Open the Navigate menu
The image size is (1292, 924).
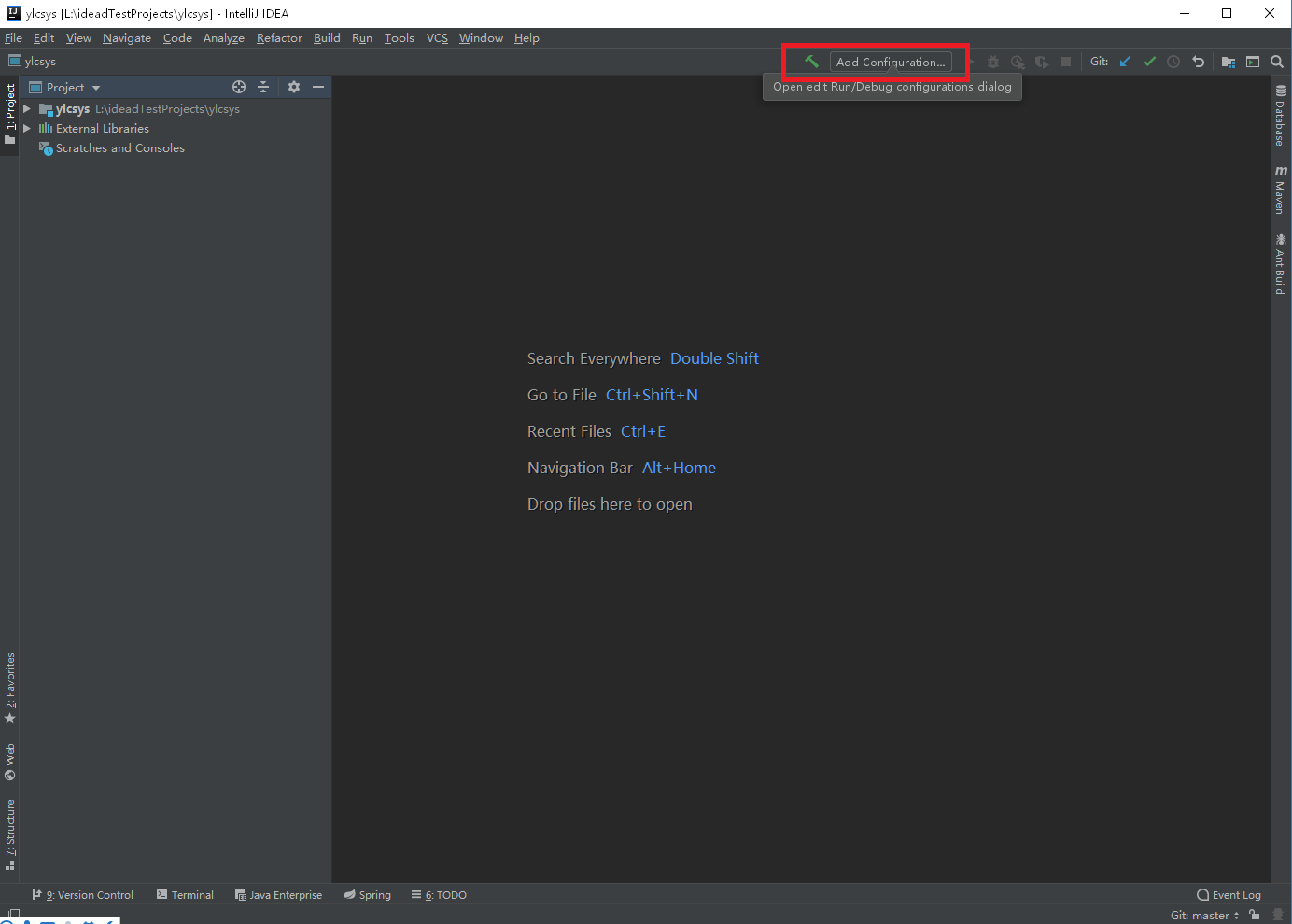pos(127,38)
